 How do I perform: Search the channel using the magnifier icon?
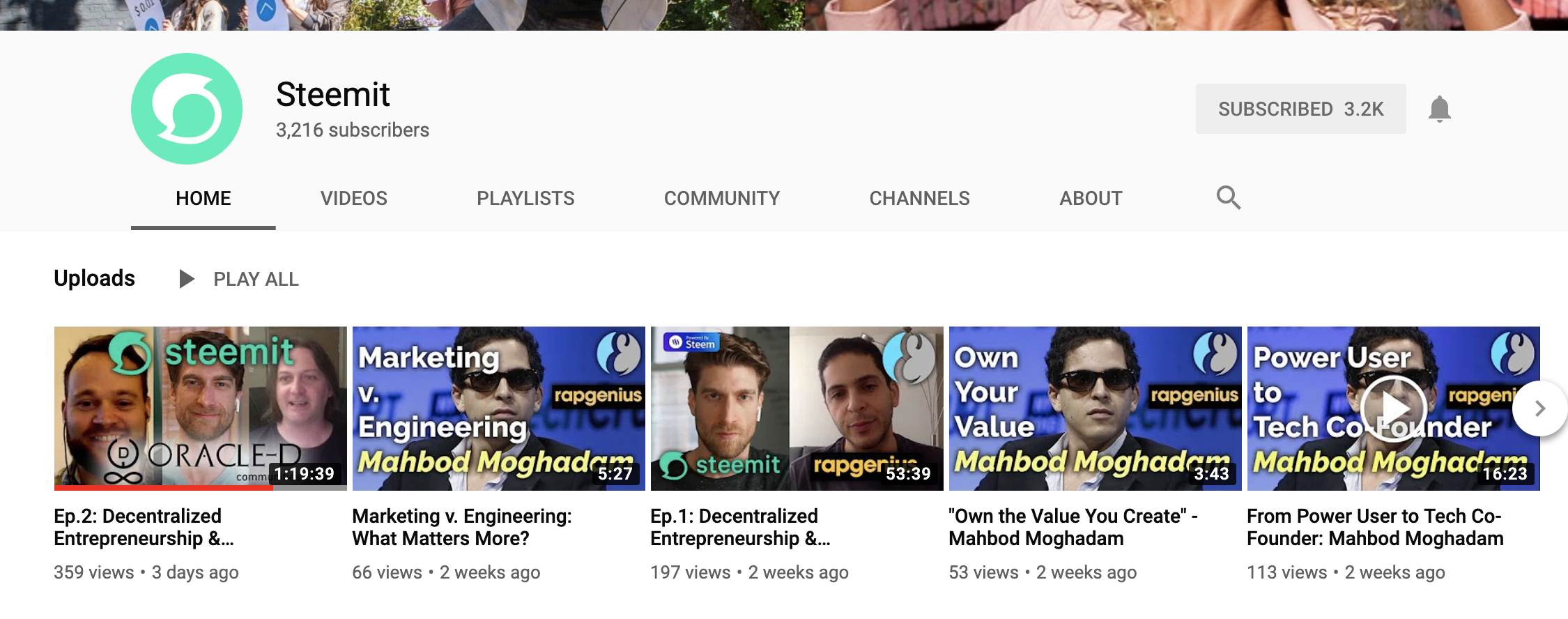[x=1228, y=198]
